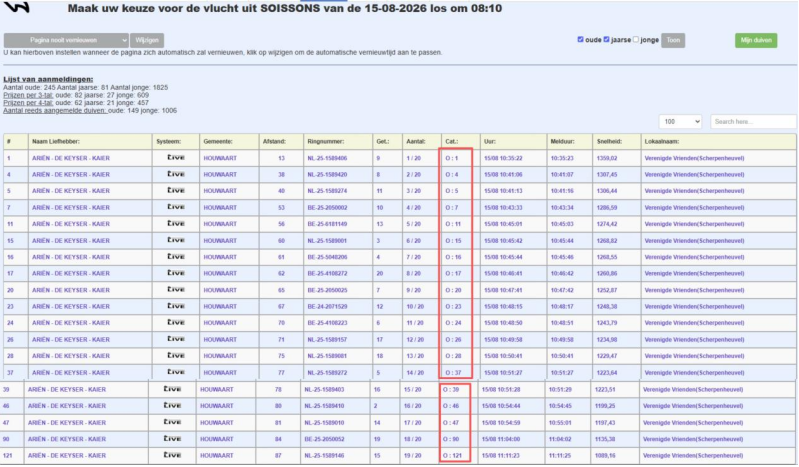The height and width of the screenshot is (467, 799).
Task: Click the Live icon in the row ranked 37
Action: tap(176, 372)
